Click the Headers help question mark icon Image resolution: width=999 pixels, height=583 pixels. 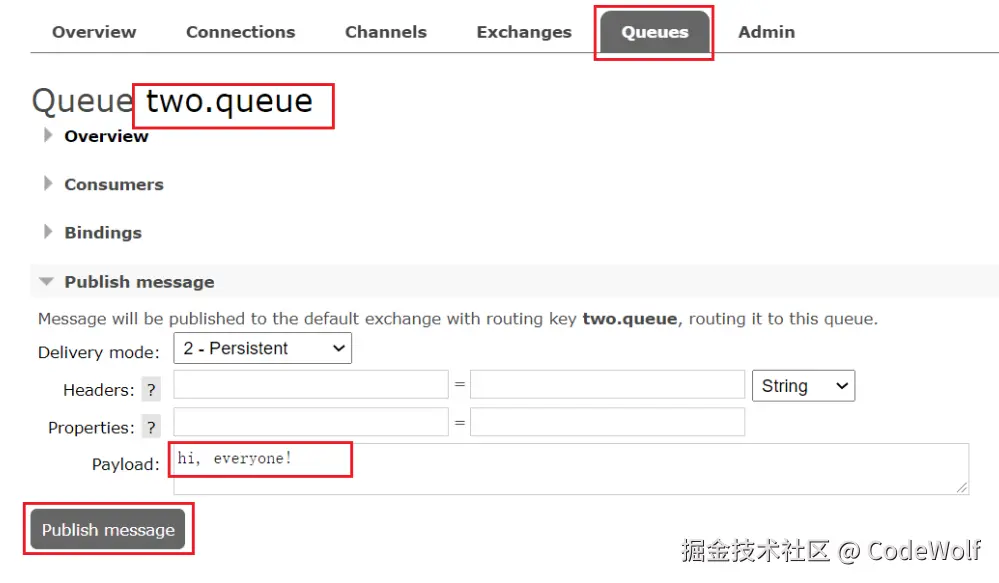point(151,389)
